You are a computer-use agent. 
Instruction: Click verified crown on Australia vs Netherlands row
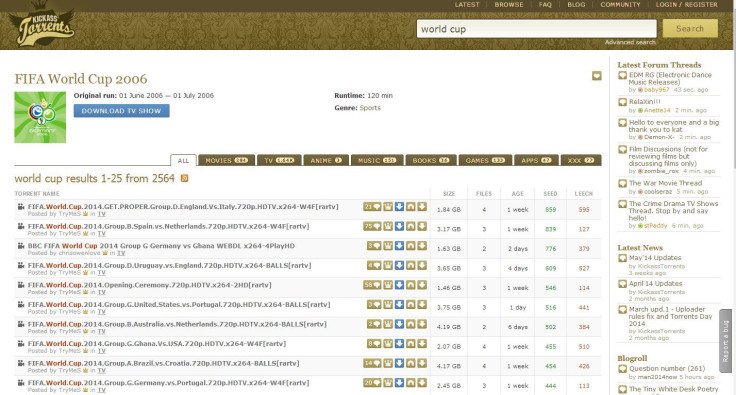coord(388,324)
